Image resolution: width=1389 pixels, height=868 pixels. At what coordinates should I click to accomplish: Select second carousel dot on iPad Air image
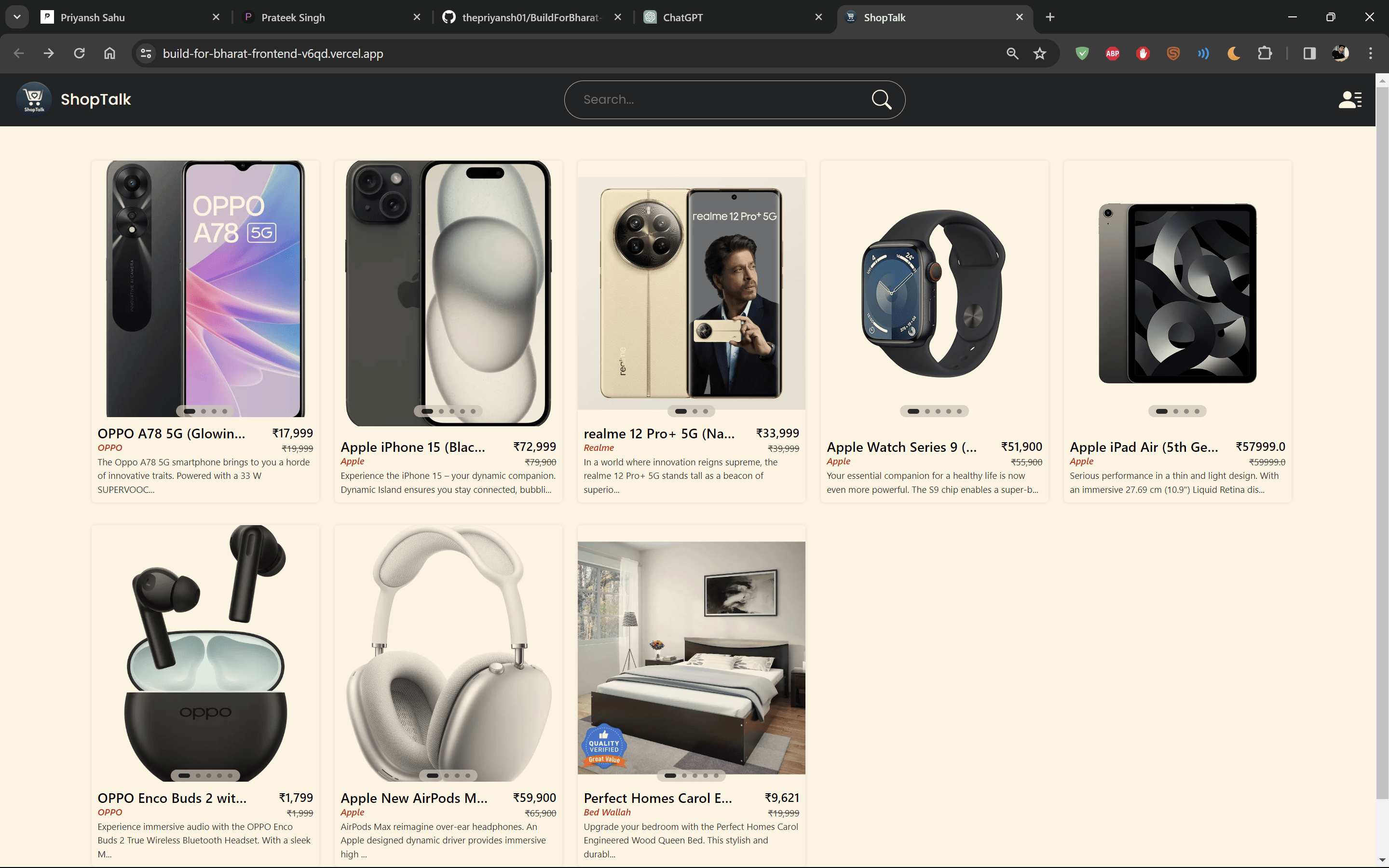(1175, 411)
